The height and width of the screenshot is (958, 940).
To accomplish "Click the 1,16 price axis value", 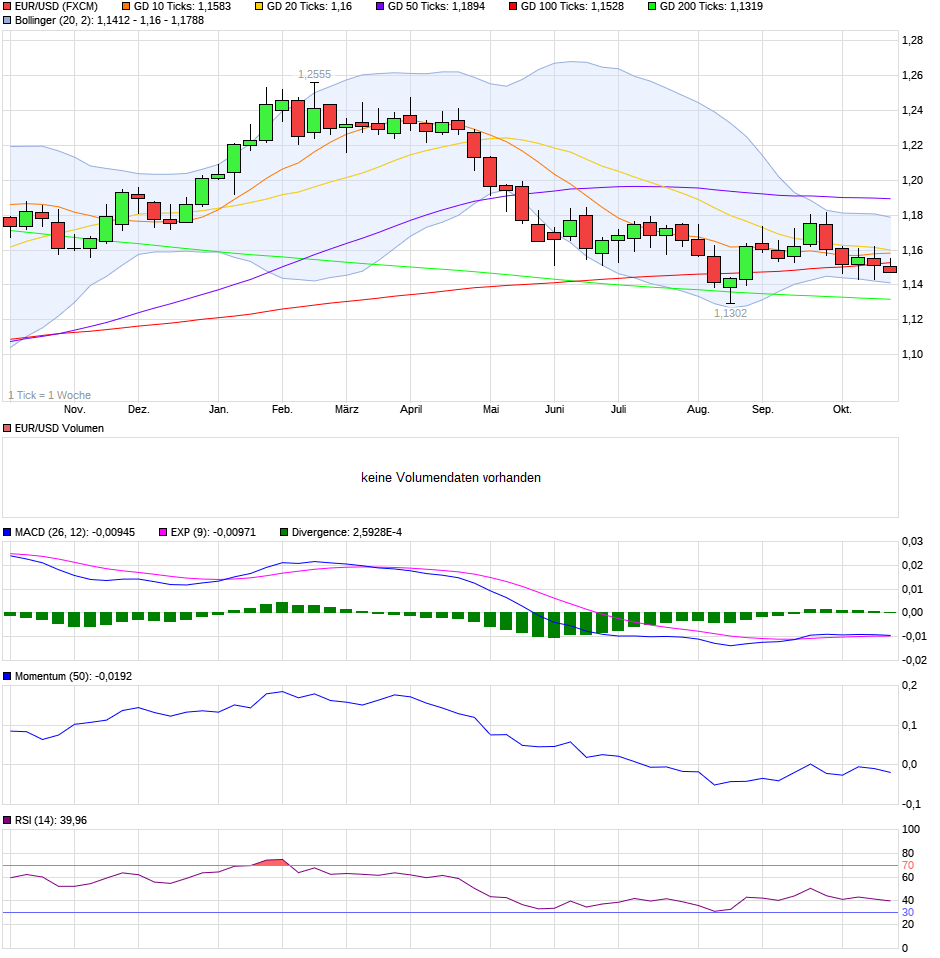I will 913,250.
